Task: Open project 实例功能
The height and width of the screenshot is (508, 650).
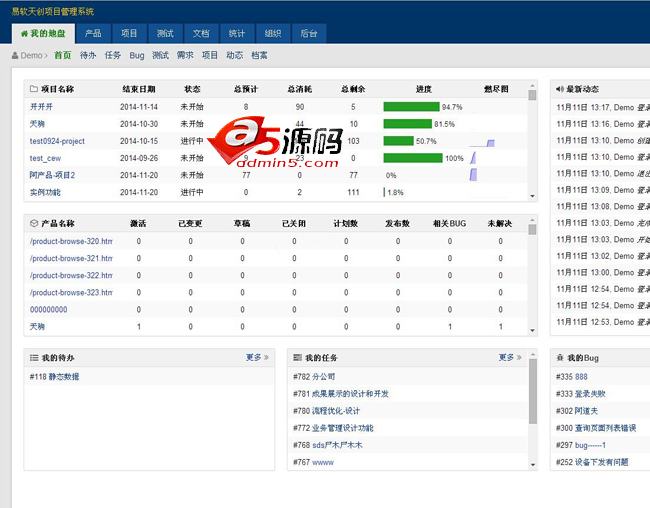Action: click(45, 192)
